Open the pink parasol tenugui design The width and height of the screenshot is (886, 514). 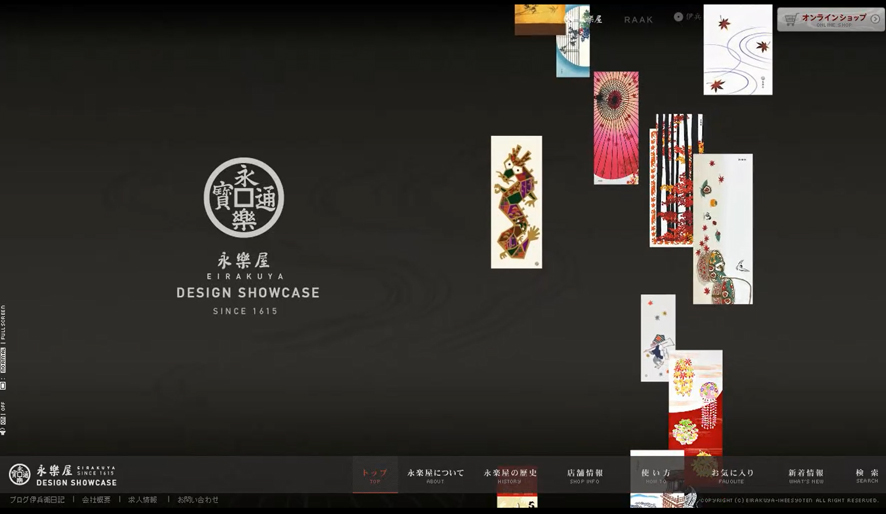616,128
